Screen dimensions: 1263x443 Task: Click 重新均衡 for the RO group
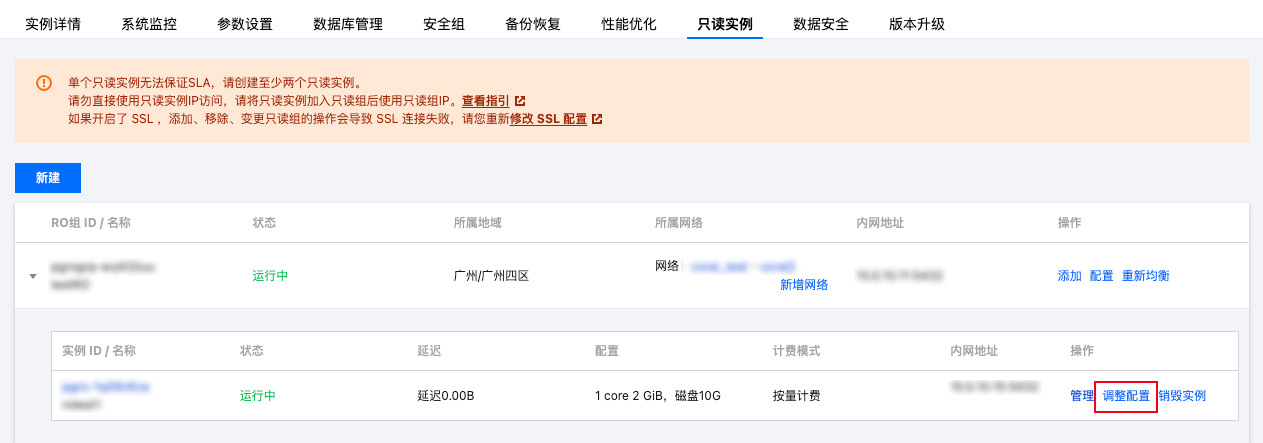pyautogui.click(x=1146, y=276)
